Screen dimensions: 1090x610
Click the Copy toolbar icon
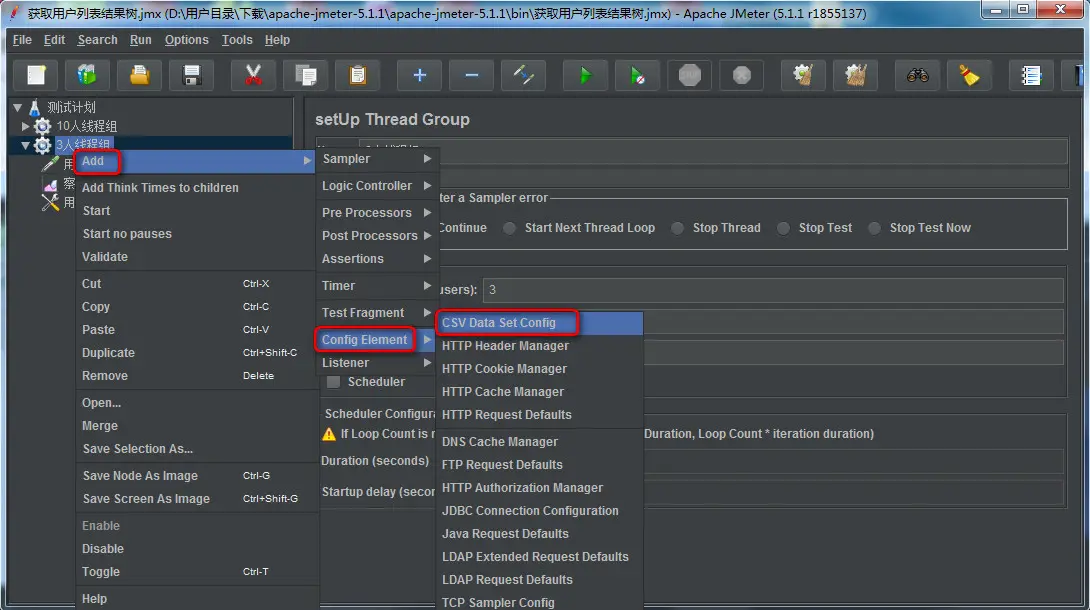[x=305, y=75]
